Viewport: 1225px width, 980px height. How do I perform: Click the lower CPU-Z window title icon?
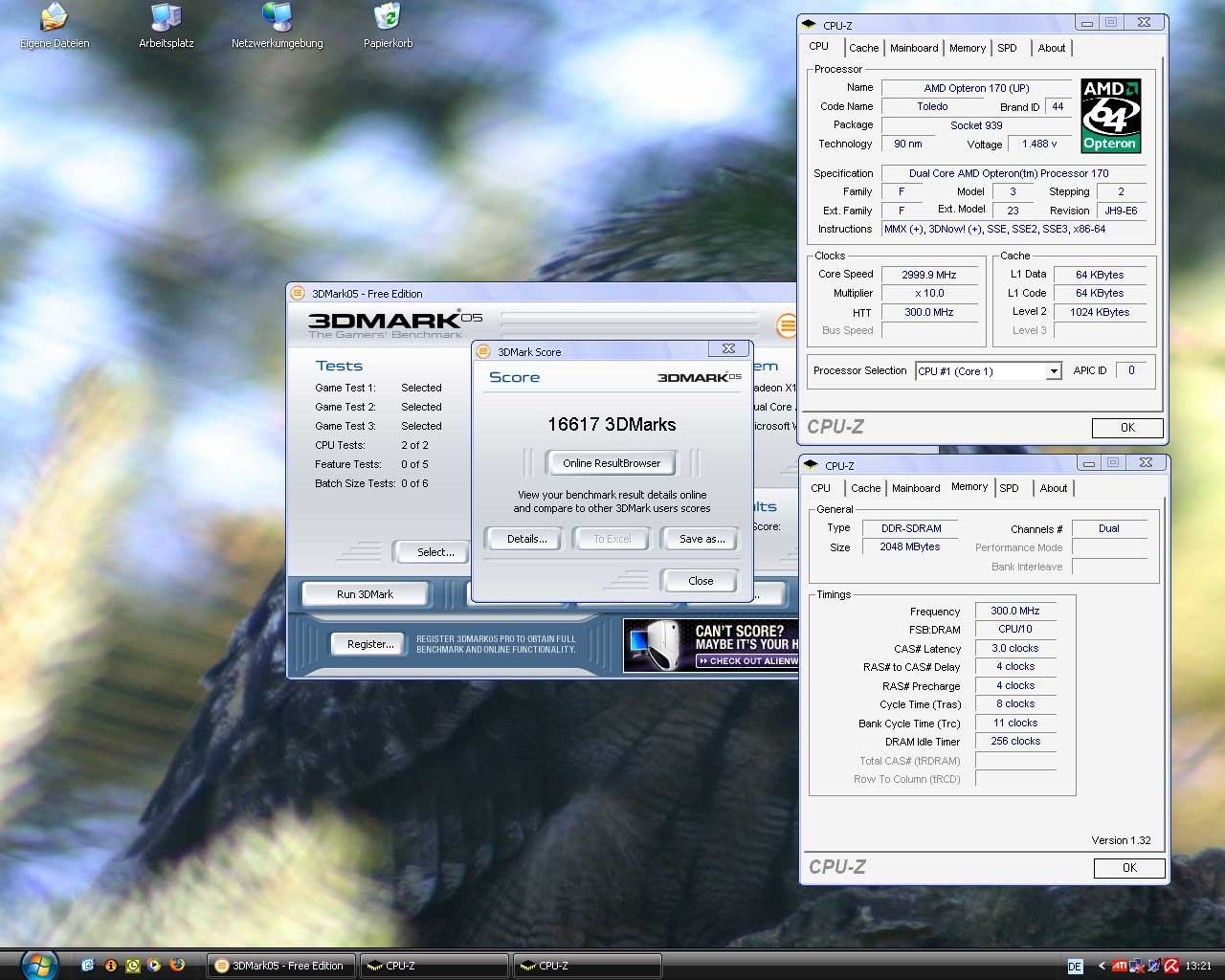click(x=812, y=465)
